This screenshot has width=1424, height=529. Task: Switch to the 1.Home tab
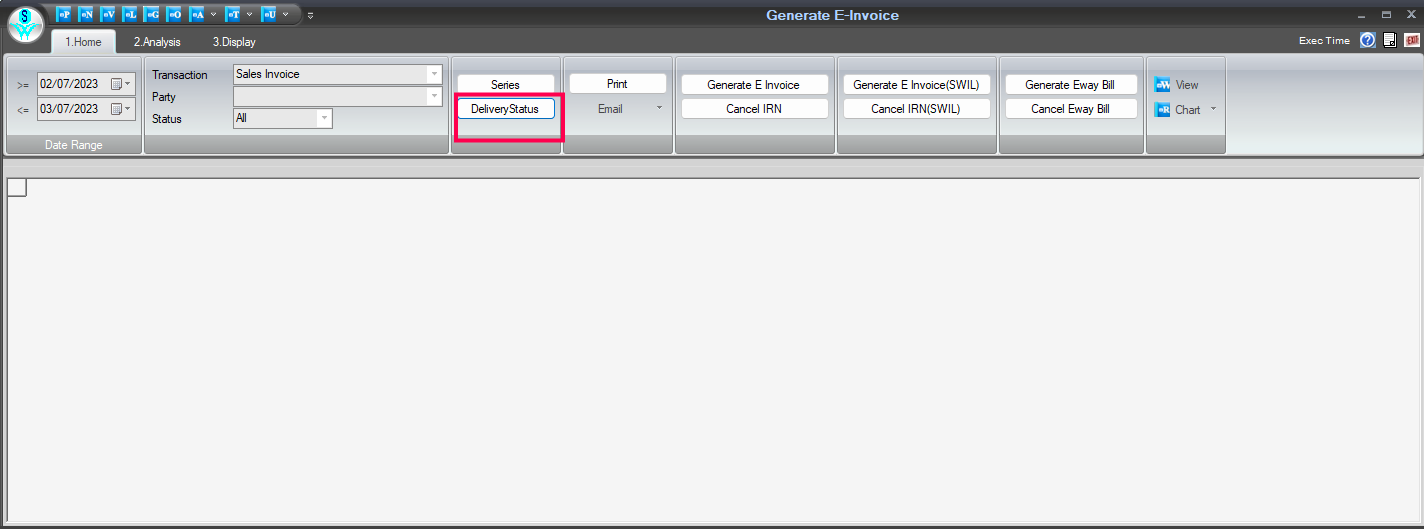(83, 42)
